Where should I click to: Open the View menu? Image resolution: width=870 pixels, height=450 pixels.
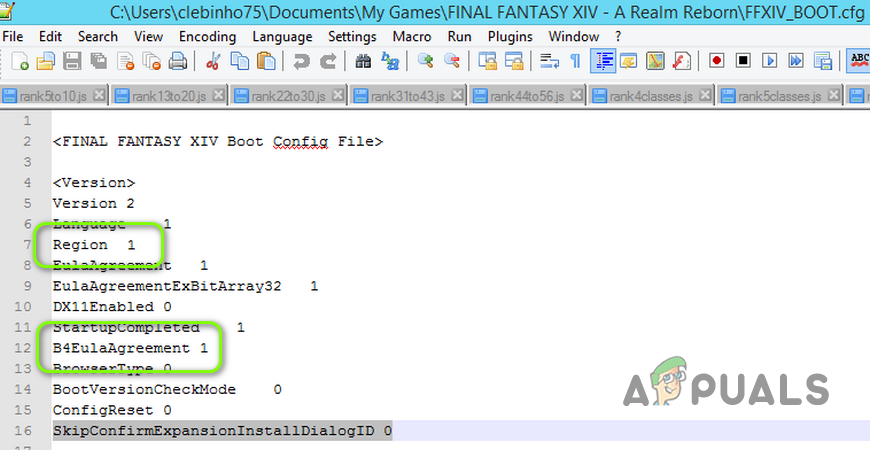(x=148, y=37)
